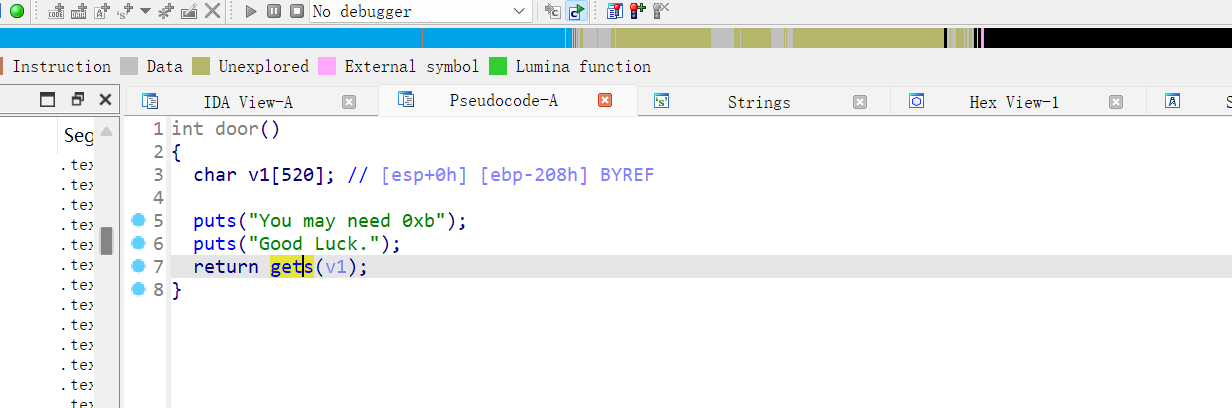Start the debugger process with play button

point(251,11)
